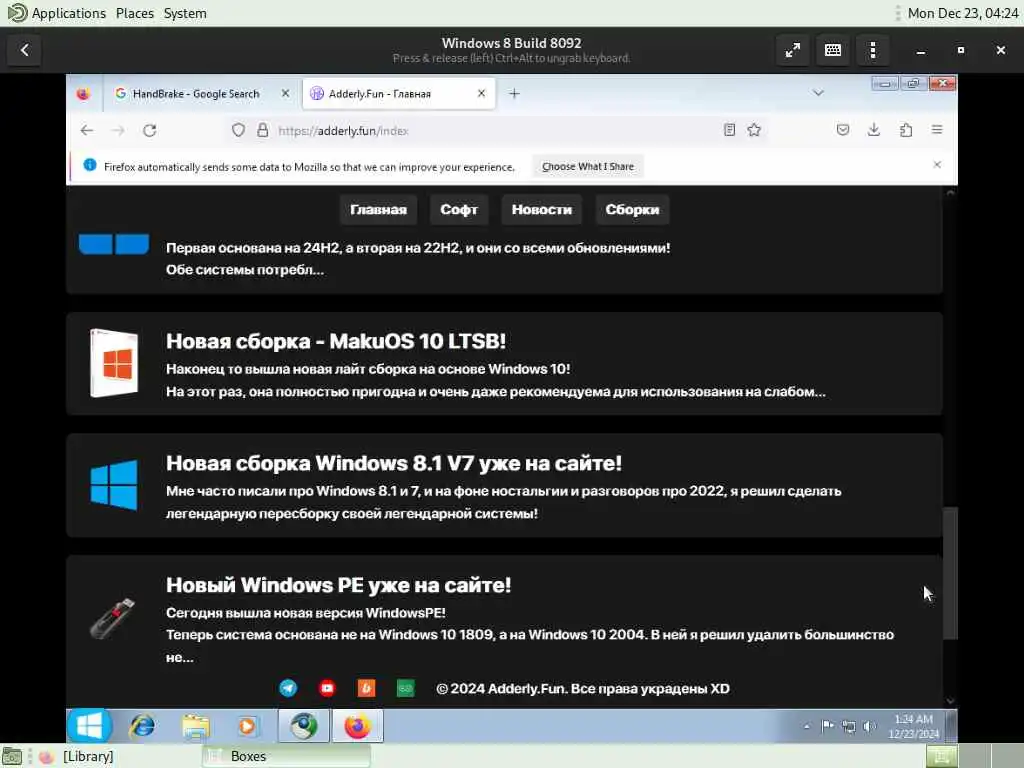This screenshot has height=768, width=1024.
Task: Bookmark this page with the star
Action: pos(754,130)
